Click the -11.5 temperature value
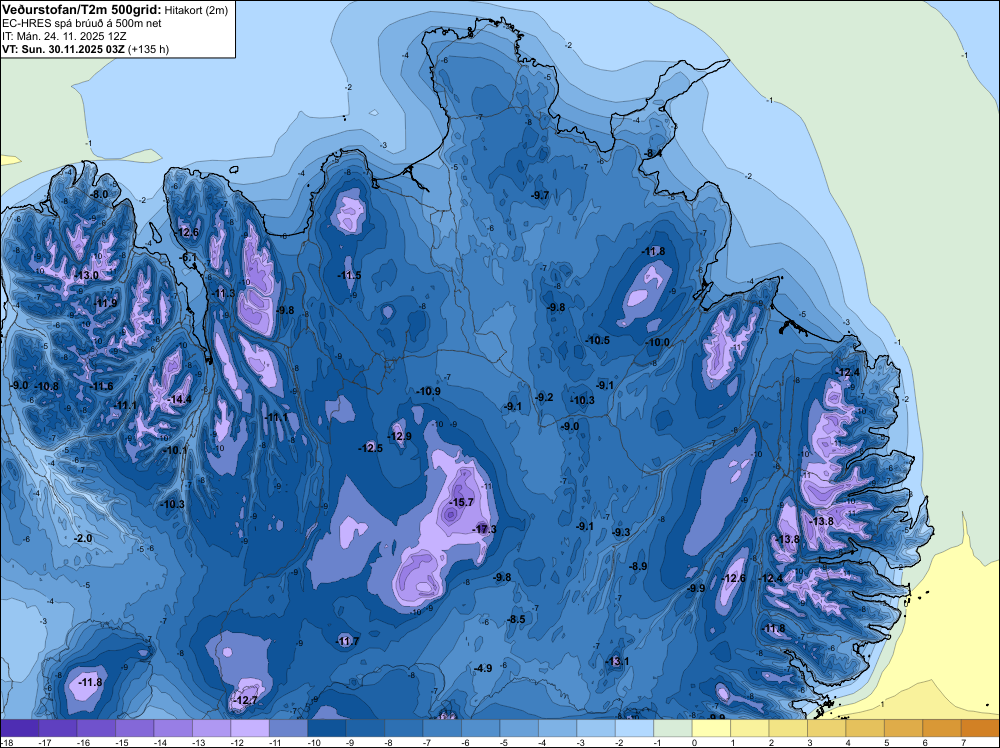This screenshot has height=748, width=1000. coord(349,275)
